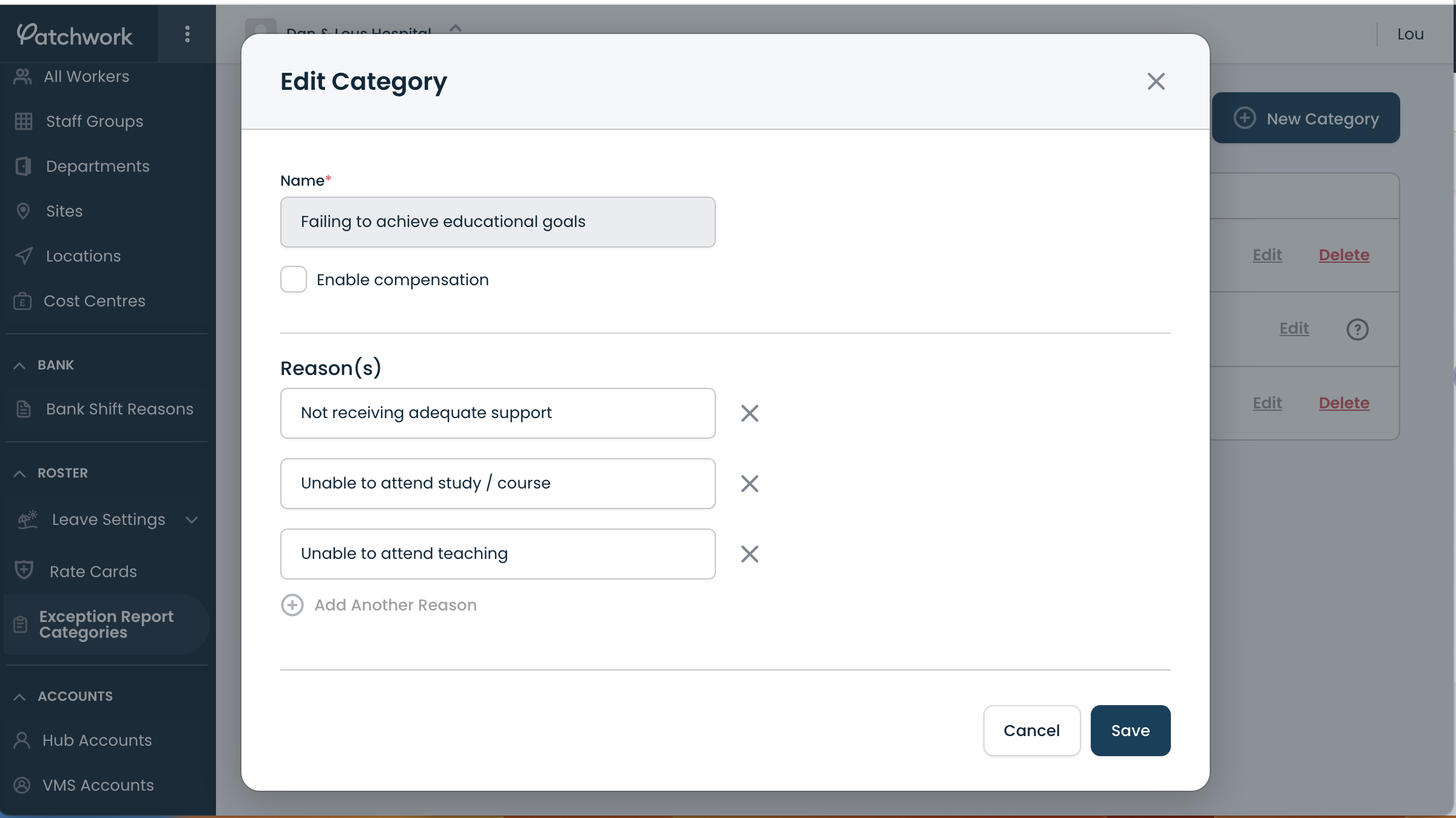Open Exception Report Categories
Viewport: 1456px width, 818px height.
tap(106, 624)
